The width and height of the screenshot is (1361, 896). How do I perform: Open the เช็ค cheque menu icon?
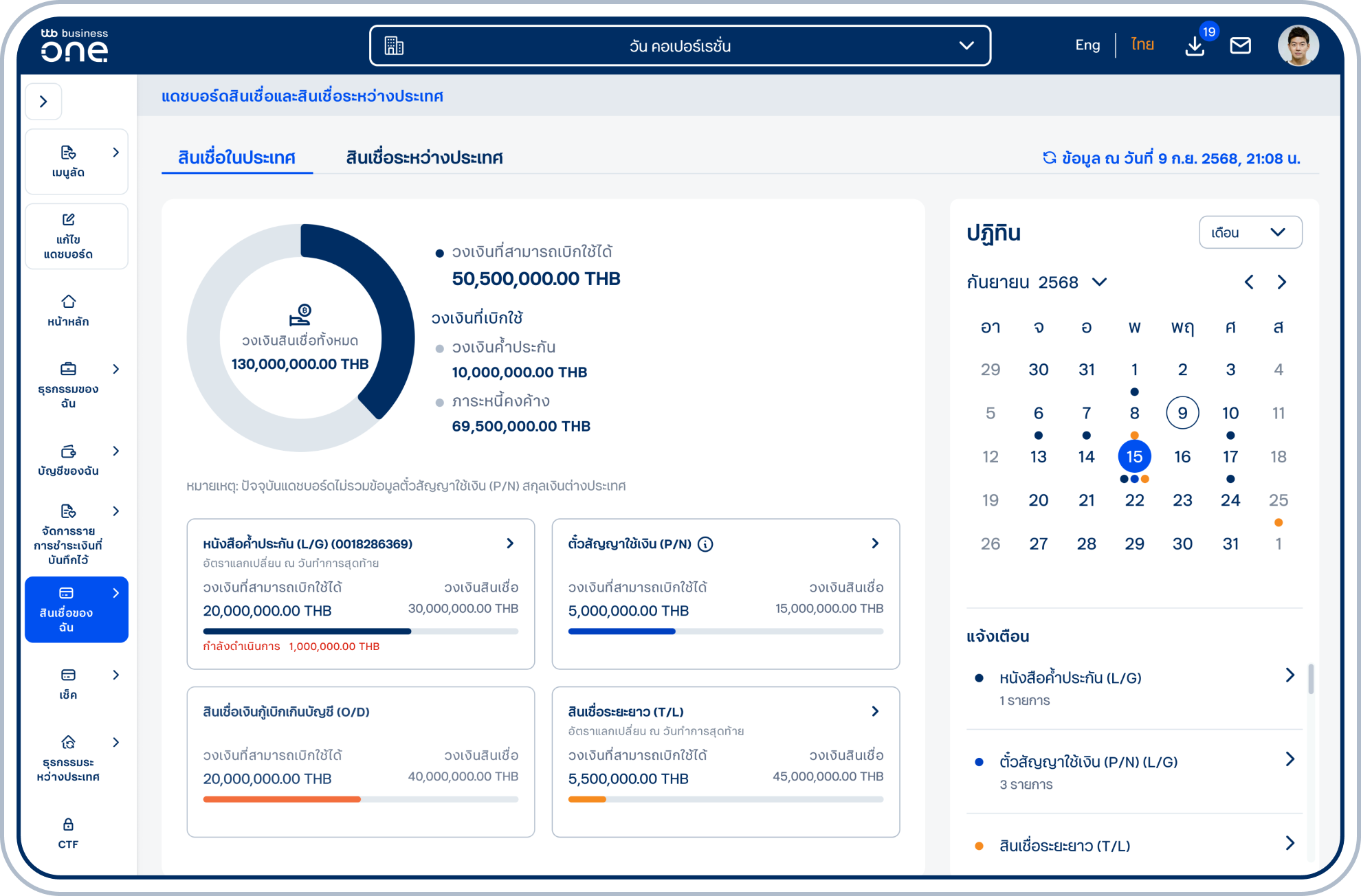coord(68,675)
